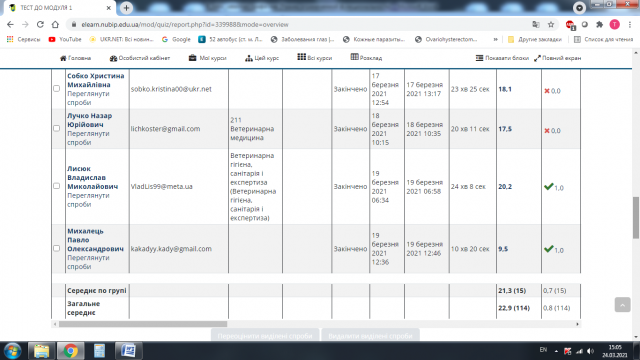640x360 pixels.
Task: Open the Google bookmark
Action: point(176,39)
